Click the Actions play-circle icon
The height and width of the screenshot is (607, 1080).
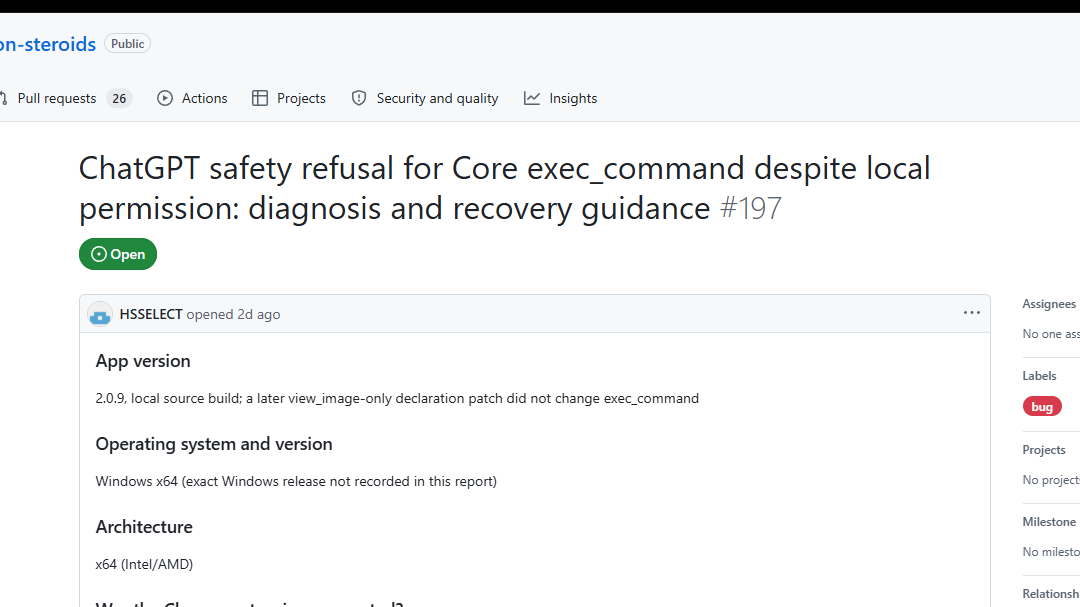[165, 99]
